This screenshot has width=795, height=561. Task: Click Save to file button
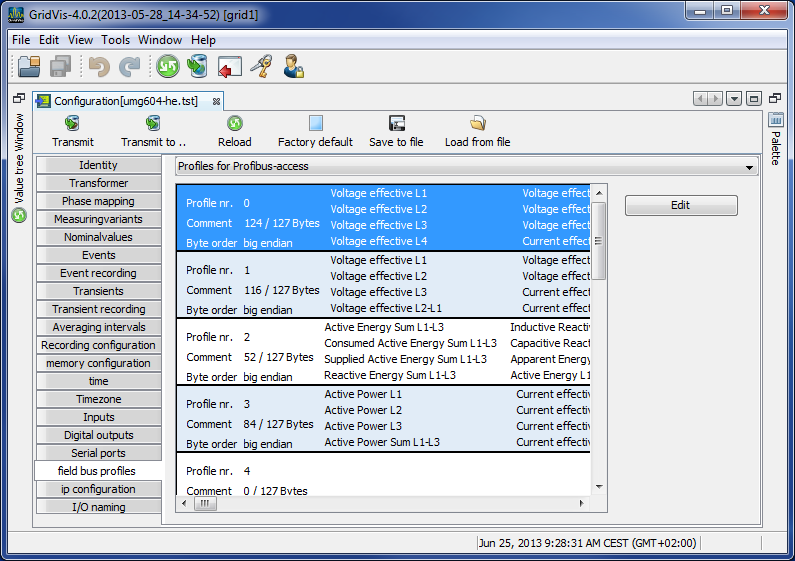pos(396,131)
